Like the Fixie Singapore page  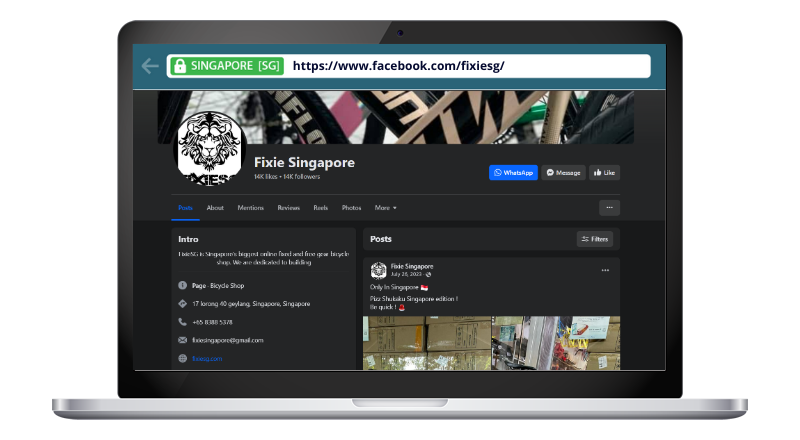605,173
